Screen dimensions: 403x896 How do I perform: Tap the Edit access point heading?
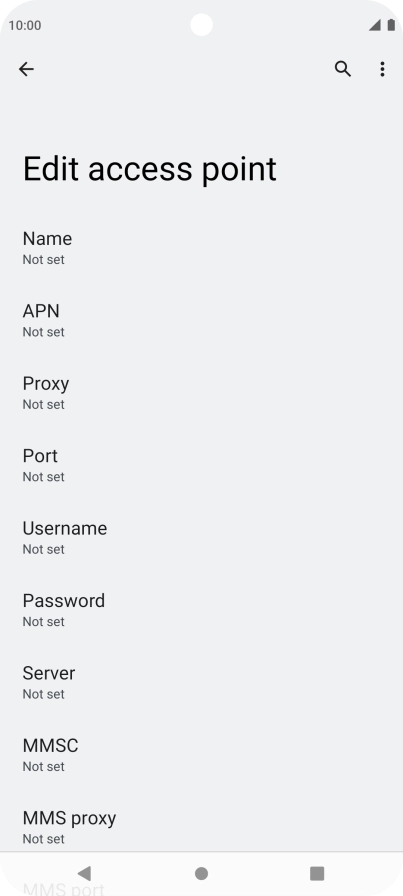pos(149,169)
